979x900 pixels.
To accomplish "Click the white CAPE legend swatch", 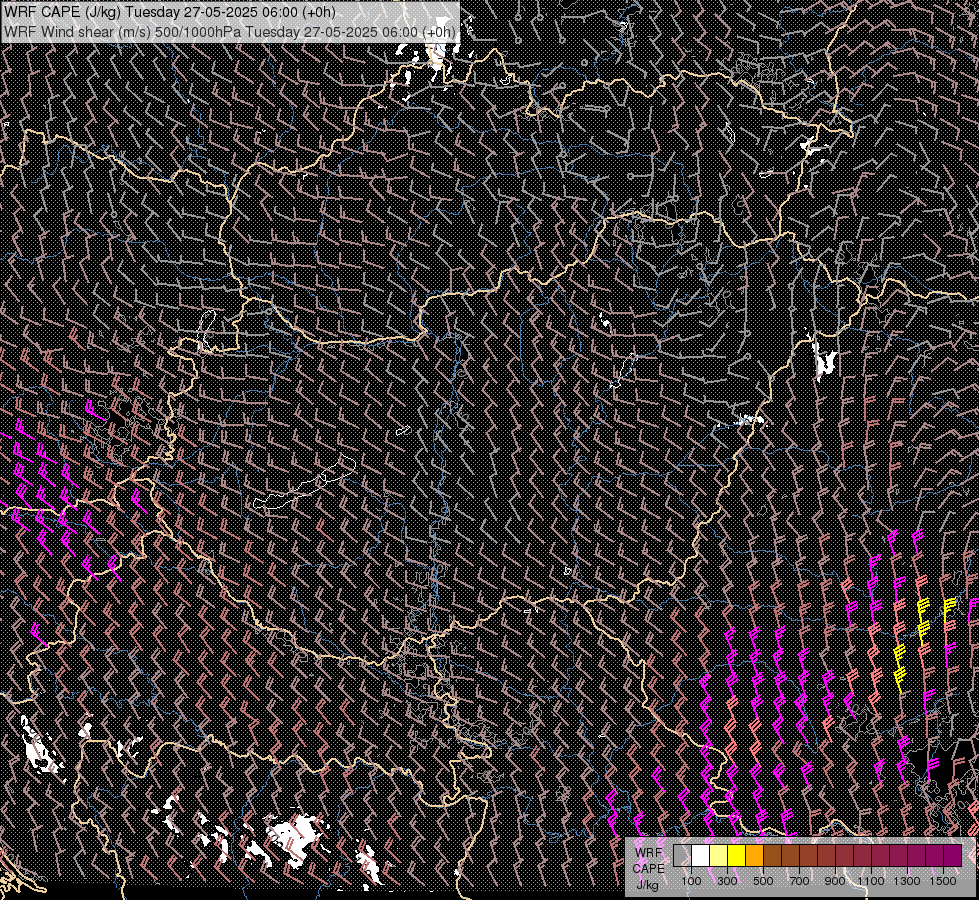I will point(701,856).
